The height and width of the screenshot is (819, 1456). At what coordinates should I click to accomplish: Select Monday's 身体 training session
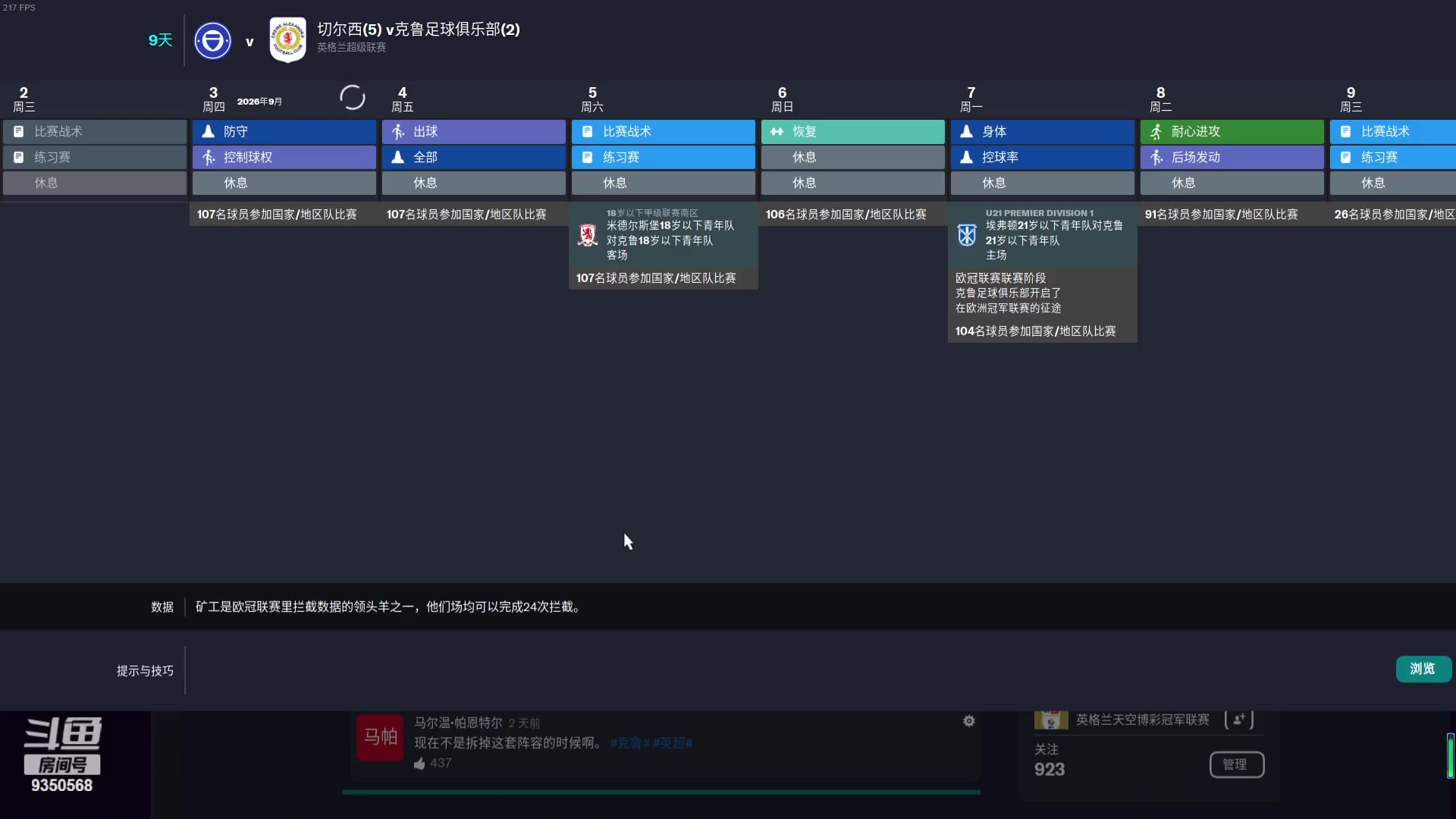(x=1043, y=131)
